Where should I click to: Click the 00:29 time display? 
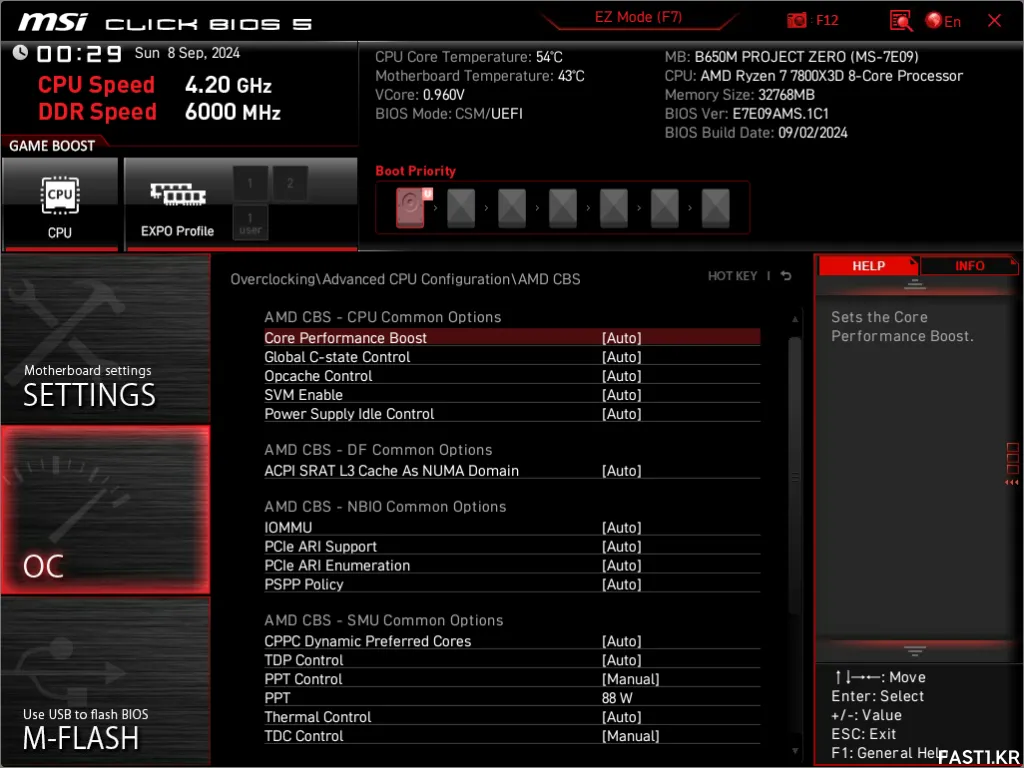[79, 54]
